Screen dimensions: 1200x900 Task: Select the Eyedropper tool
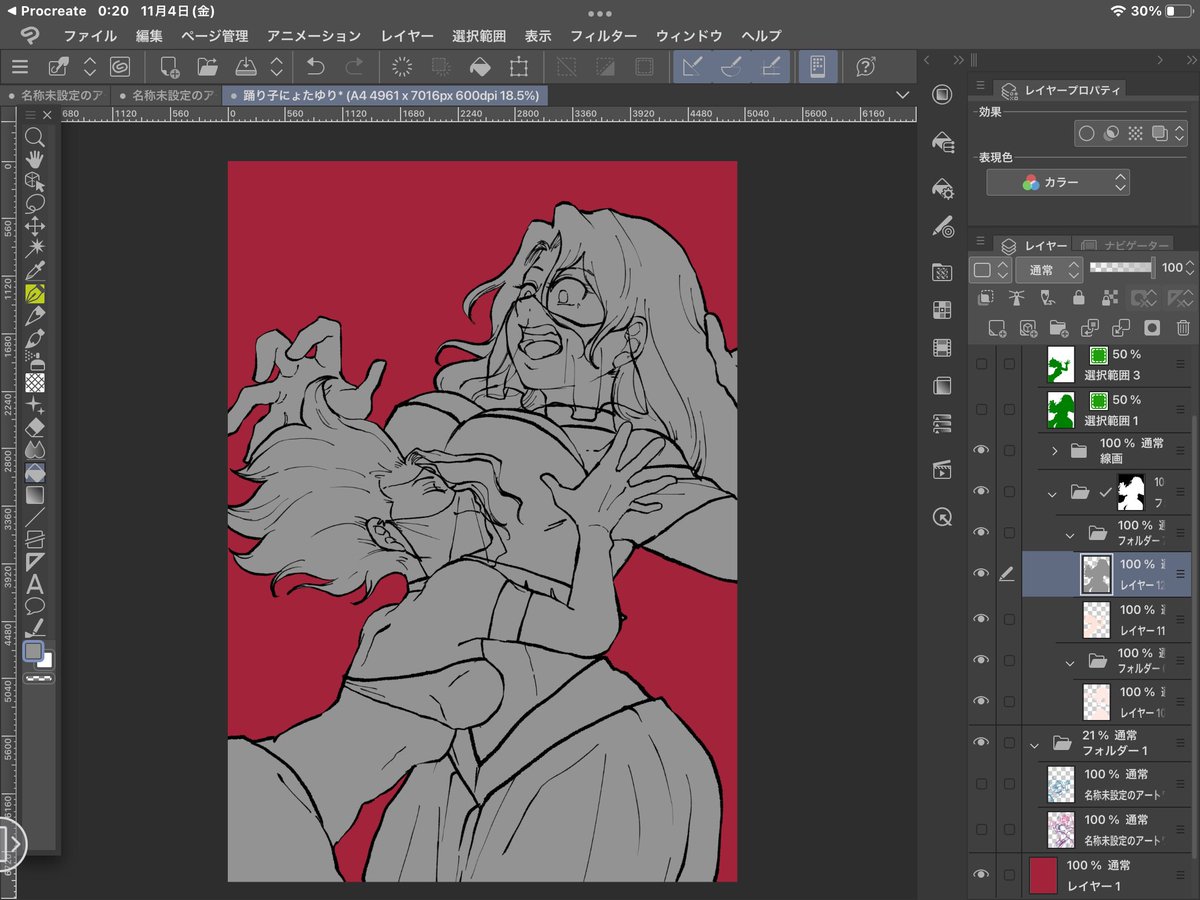[35, 271]
